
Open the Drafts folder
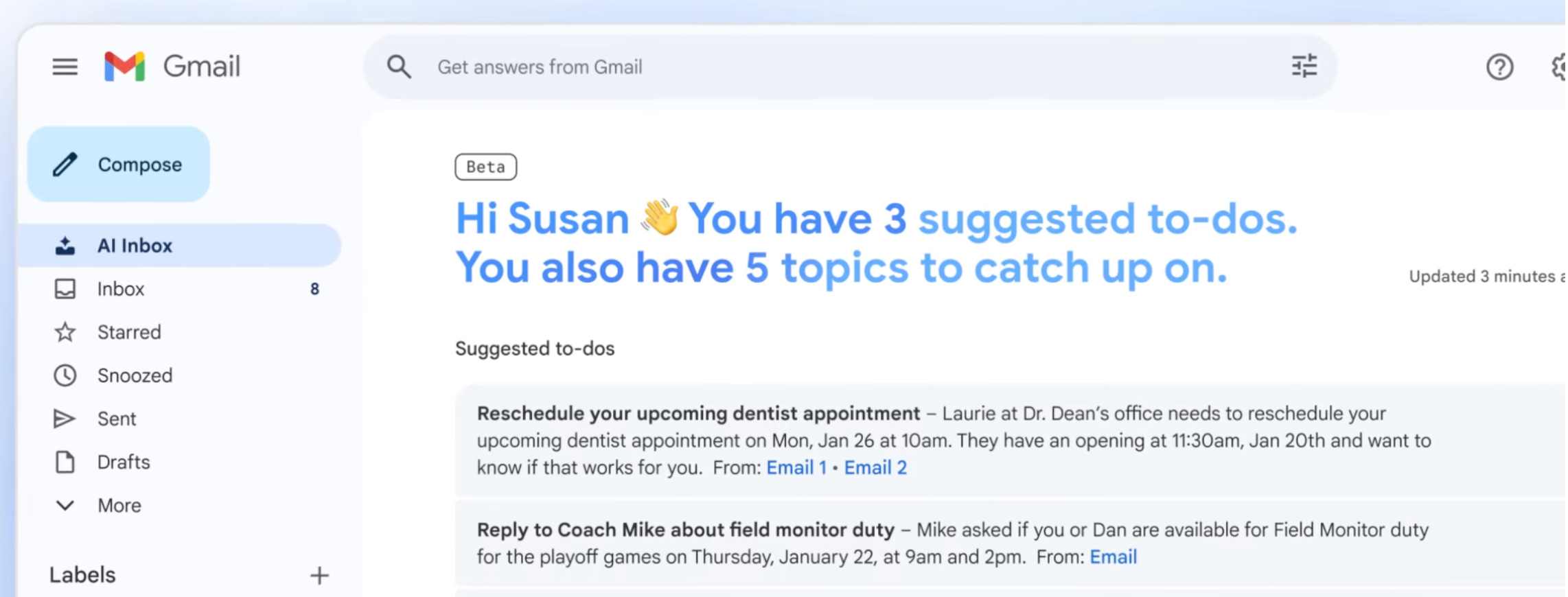pos(178,462)
